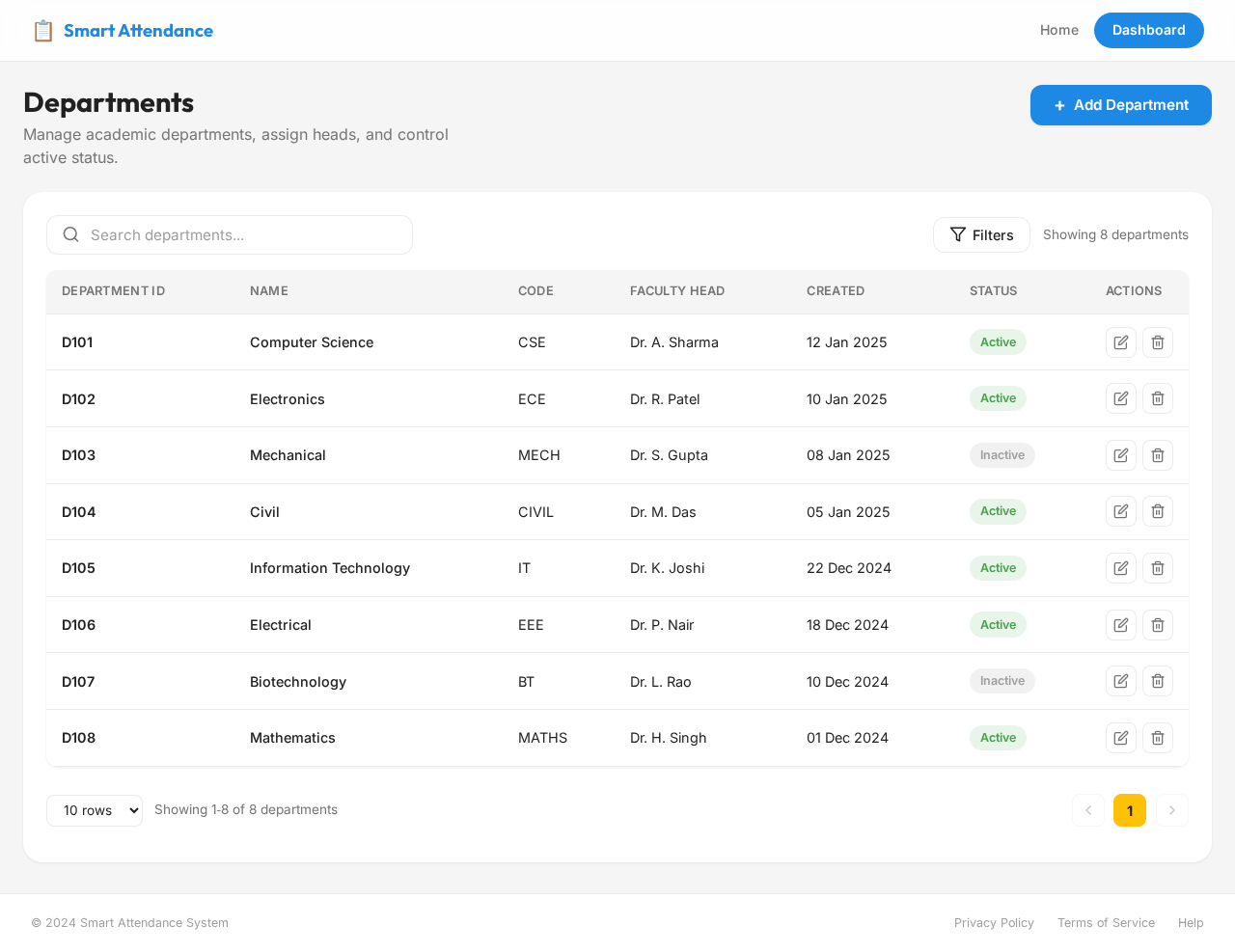Click Dr. K. Joshi faculty head

pos(668,568)
